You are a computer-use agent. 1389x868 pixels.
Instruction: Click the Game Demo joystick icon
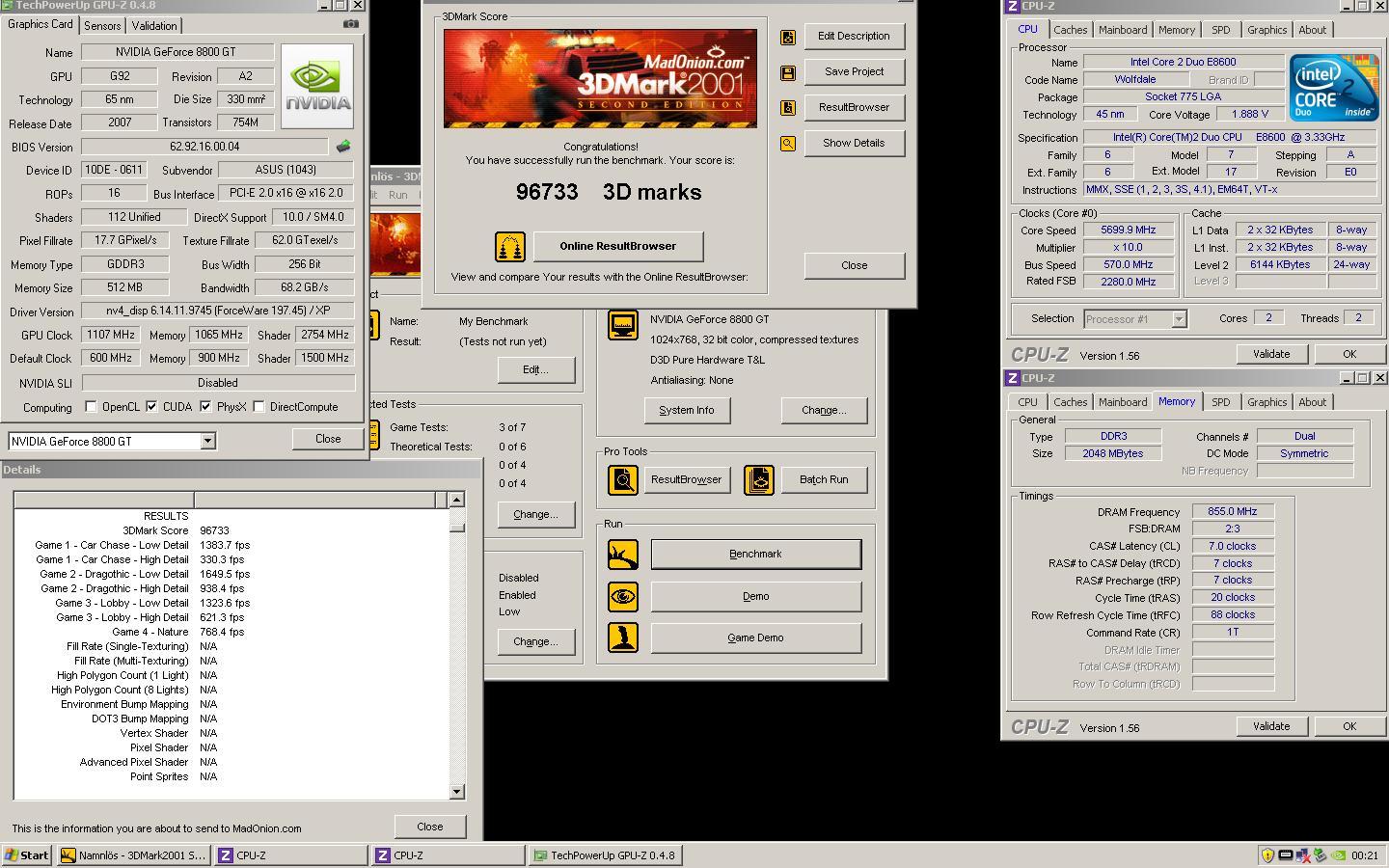click(x=623, y=637)
